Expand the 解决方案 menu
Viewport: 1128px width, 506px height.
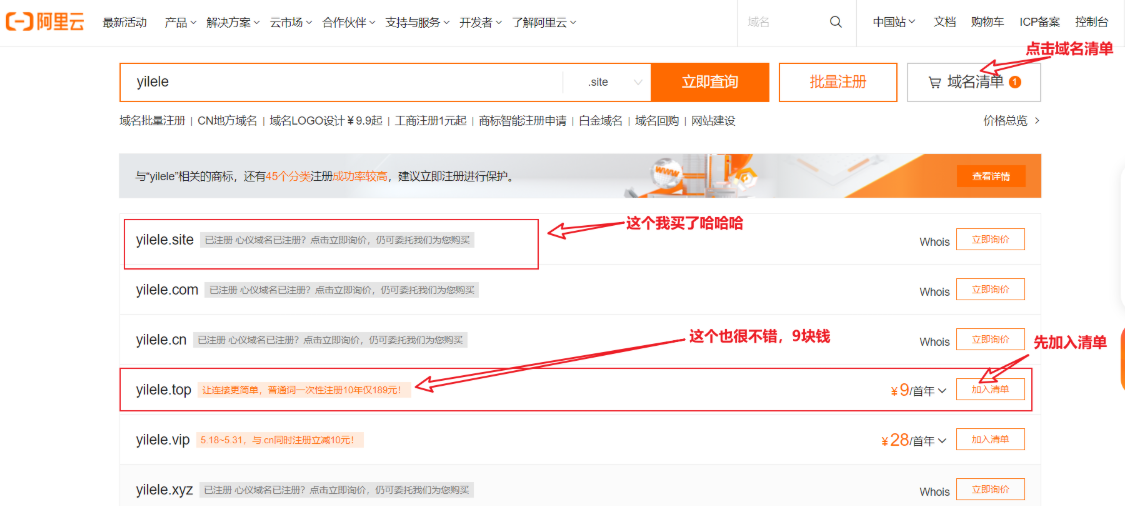[232, 22]
